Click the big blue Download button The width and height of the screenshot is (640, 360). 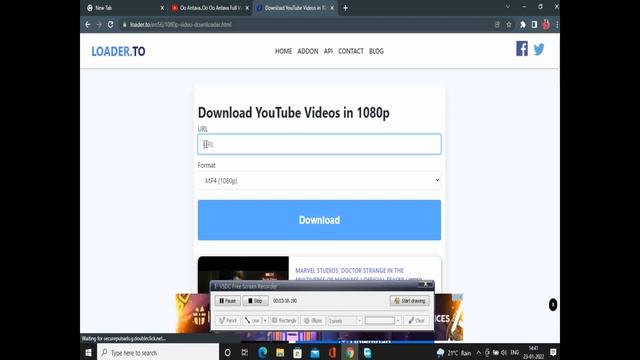tap(319, 220)
